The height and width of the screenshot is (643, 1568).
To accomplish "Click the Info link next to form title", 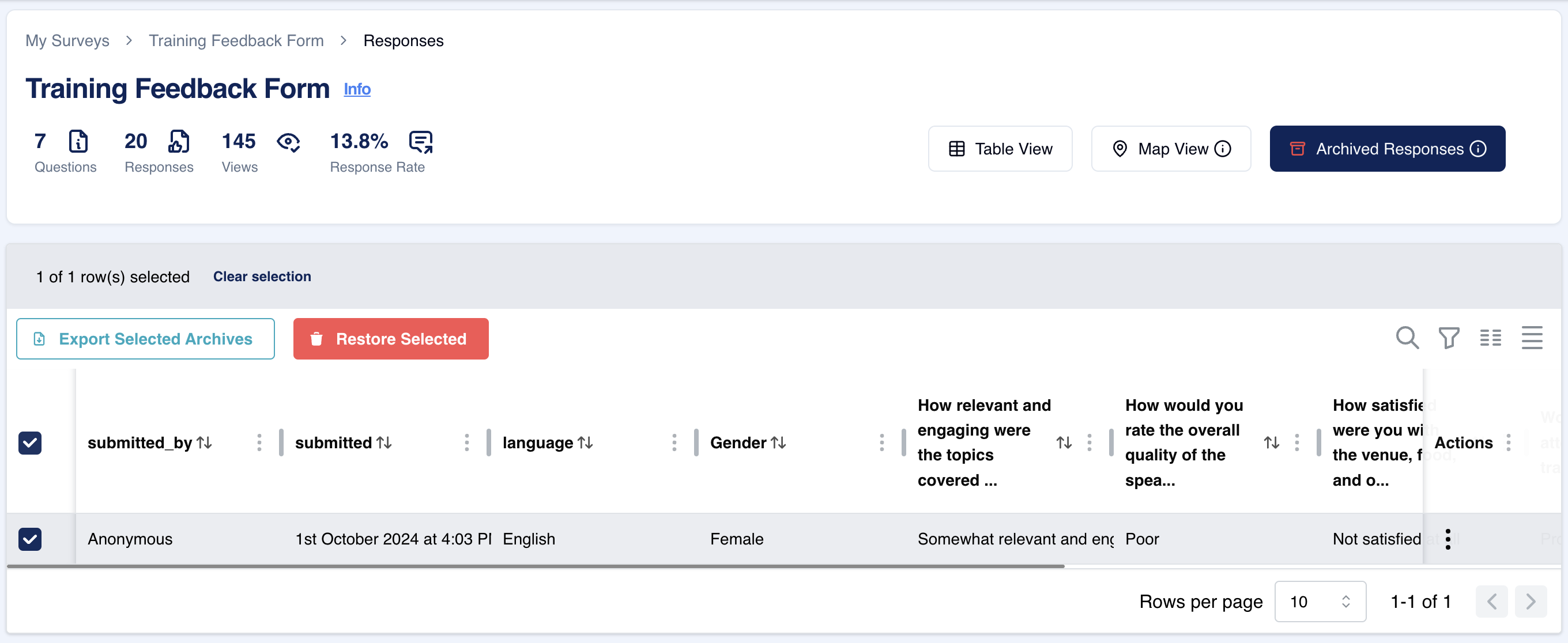I will pyautogui.click(x=357, y=88).
